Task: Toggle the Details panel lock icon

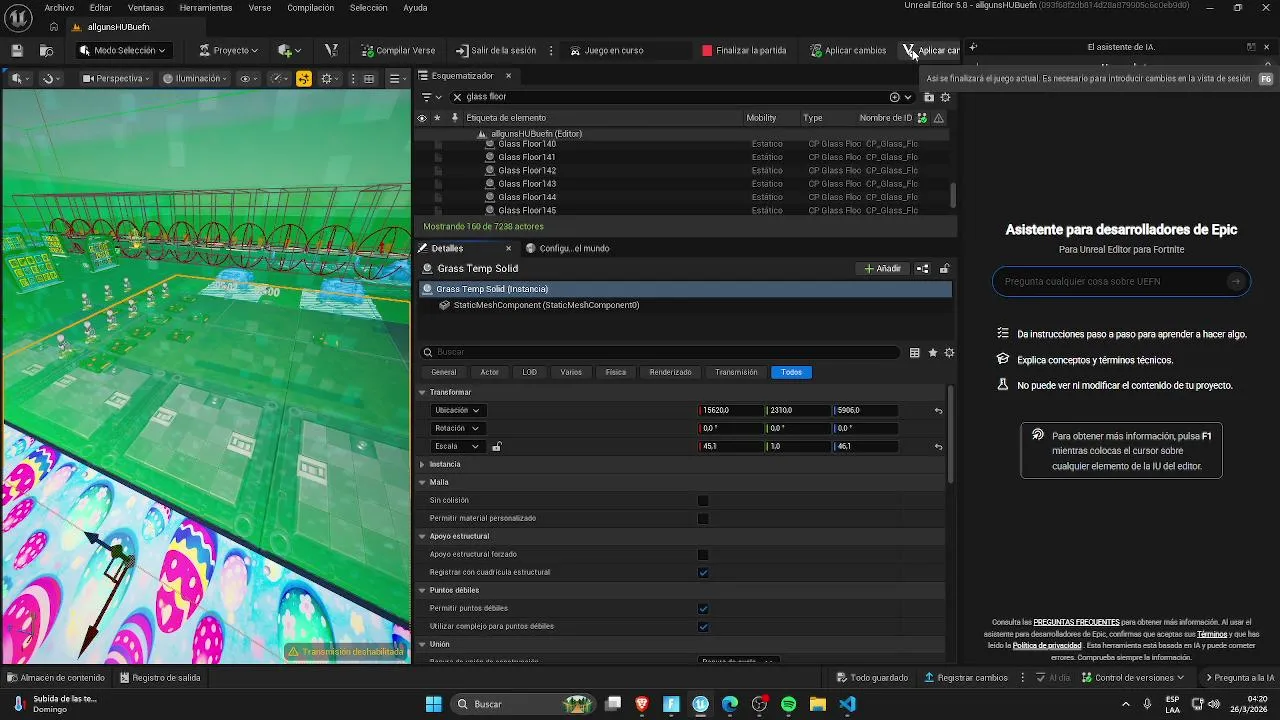Action: pos(944,268)
